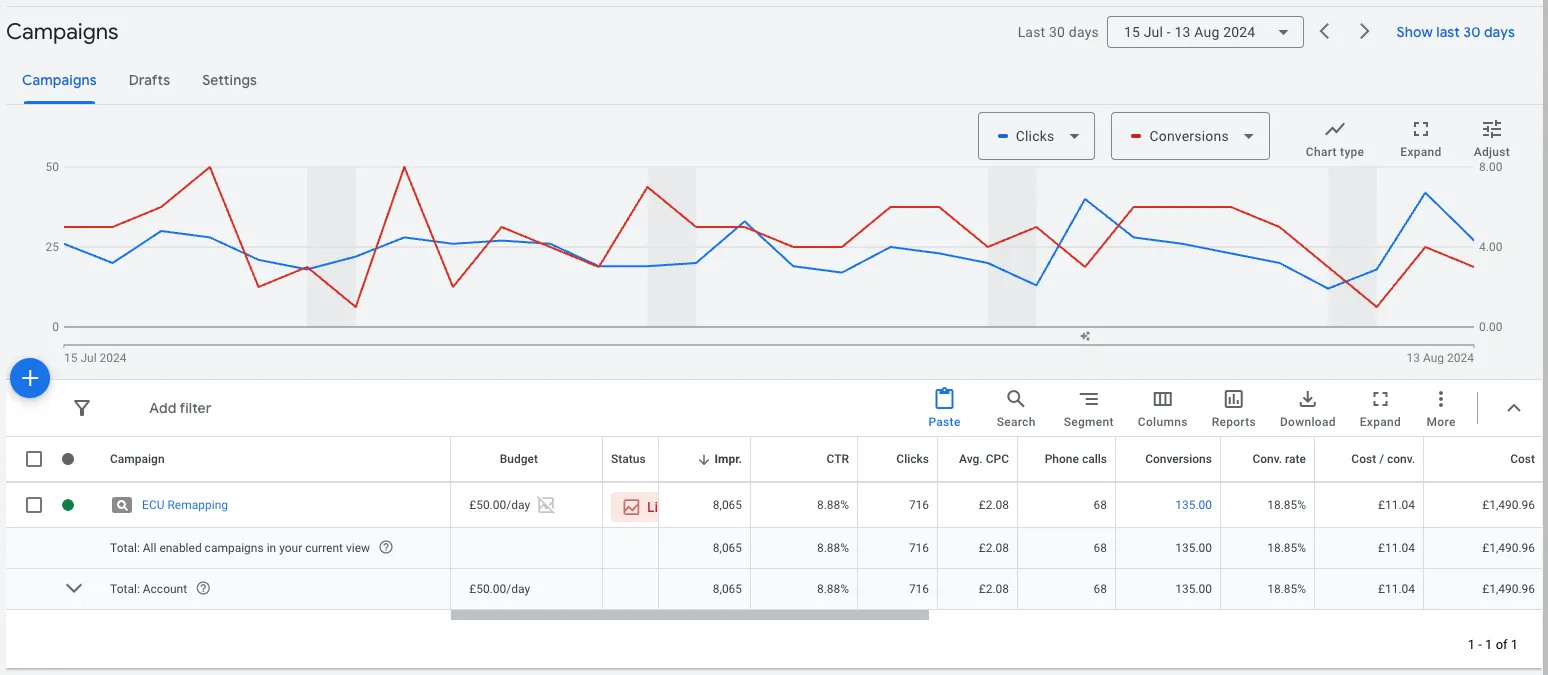
Task: Download the campaign table data
Action: pyautogui.click(x=1307, y=400)
